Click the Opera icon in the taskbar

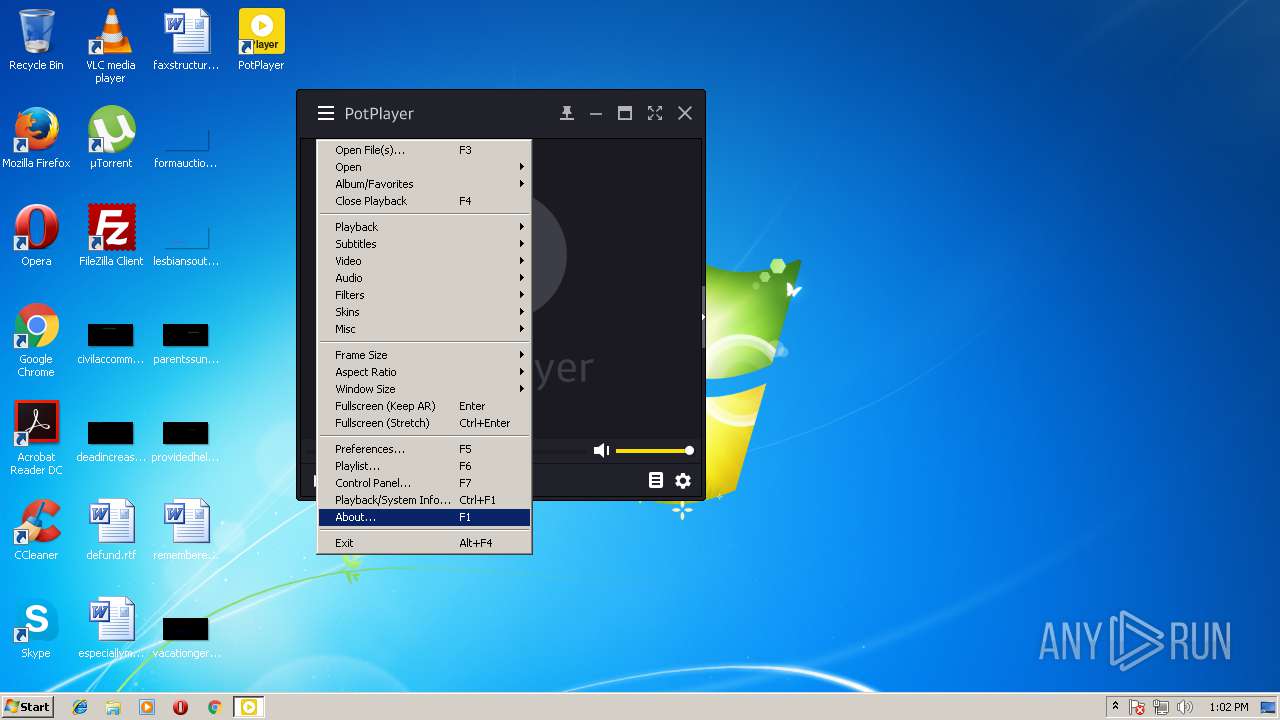tap(180, 707)
